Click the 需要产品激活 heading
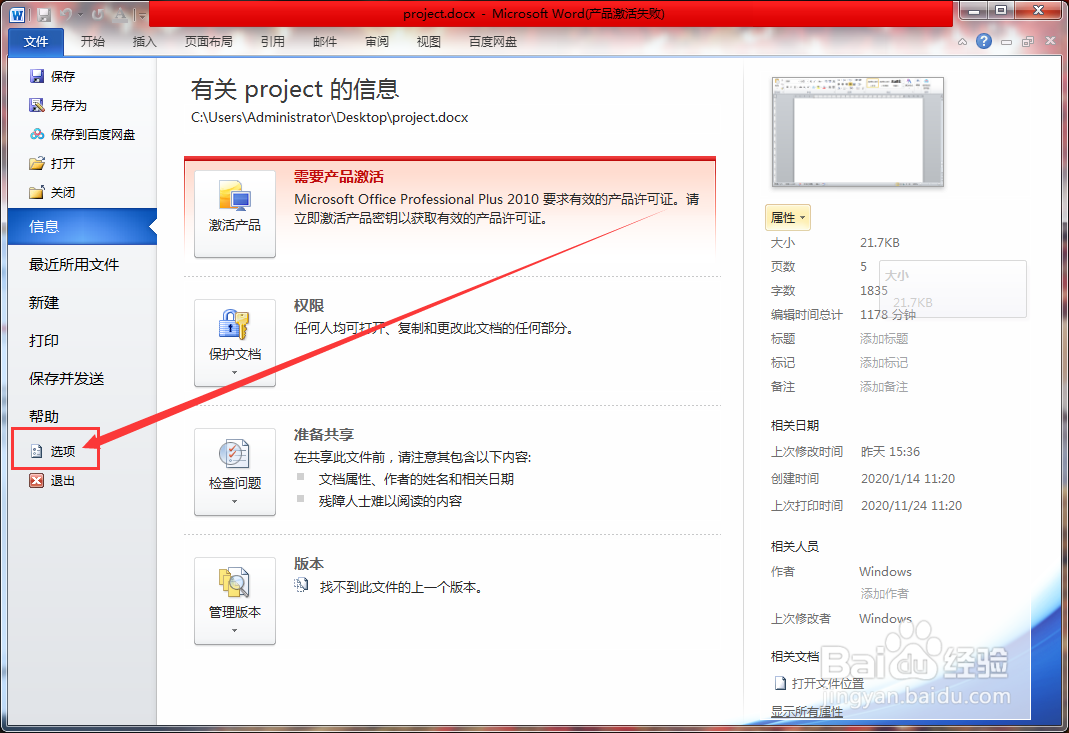The height and width of the screenshot is (733, 1069). point(339,177)
